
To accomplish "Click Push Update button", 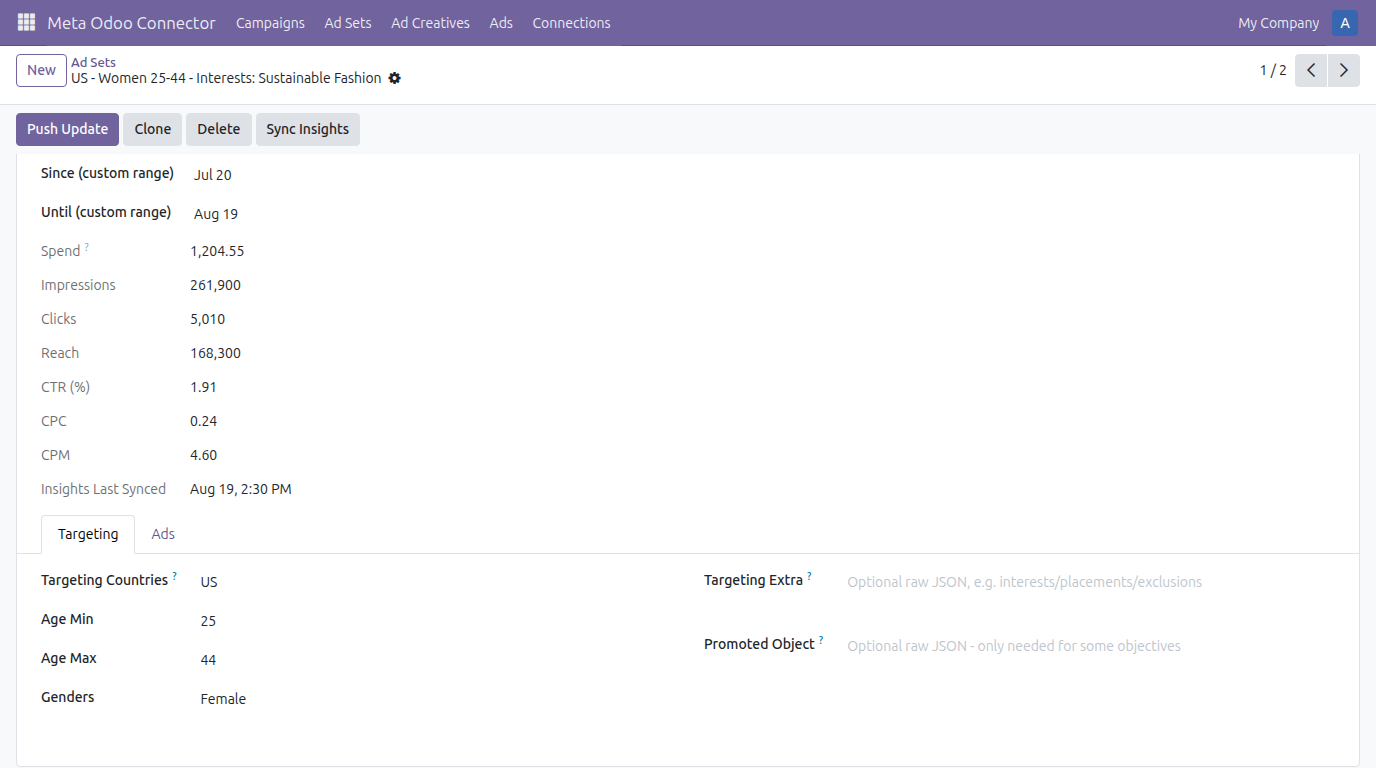I will click(x=67, y=129).
